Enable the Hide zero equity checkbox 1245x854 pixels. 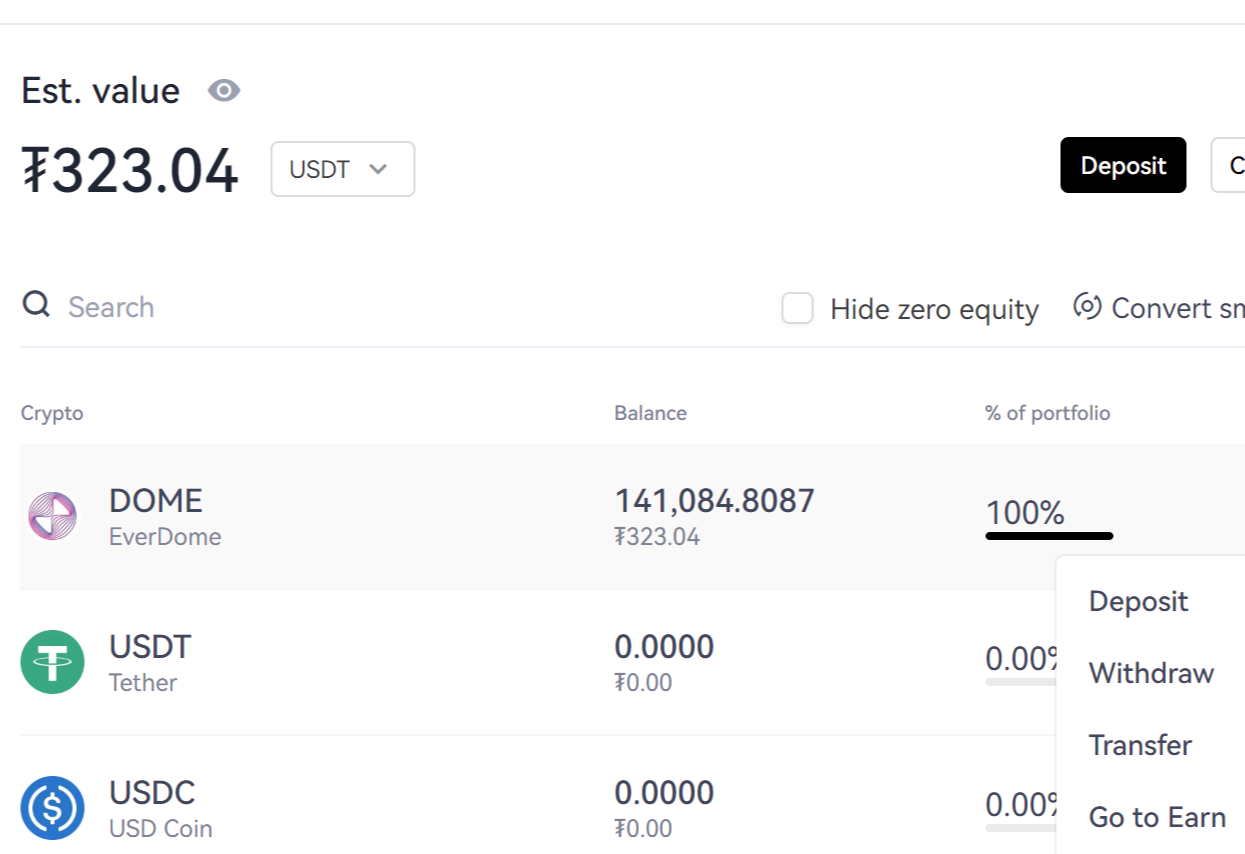tap(797, 309)
